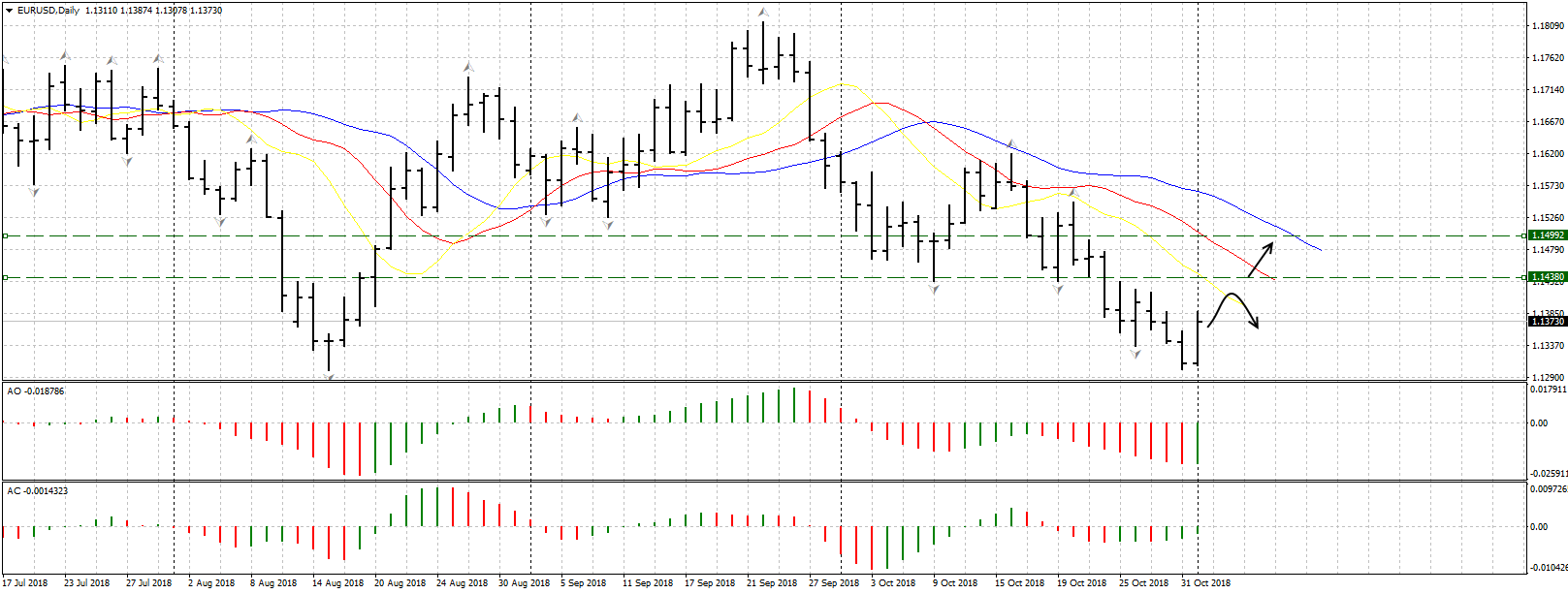Click the EURUSD,Daily chart title text

coord(48,11)
